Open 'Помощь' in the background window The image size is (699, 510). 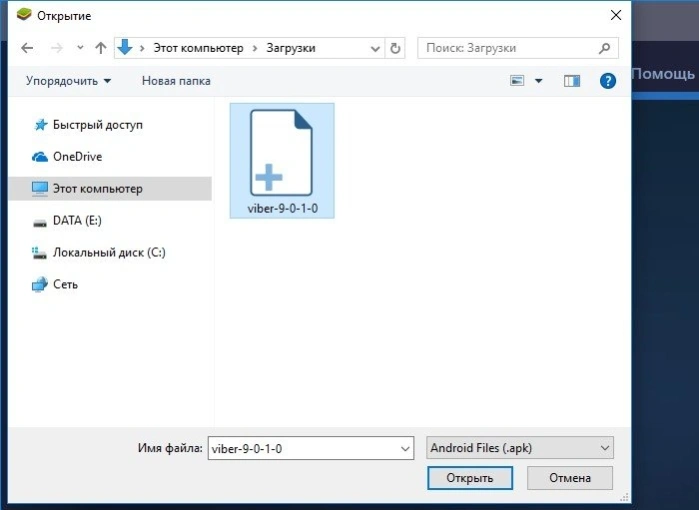click(663, 74)
